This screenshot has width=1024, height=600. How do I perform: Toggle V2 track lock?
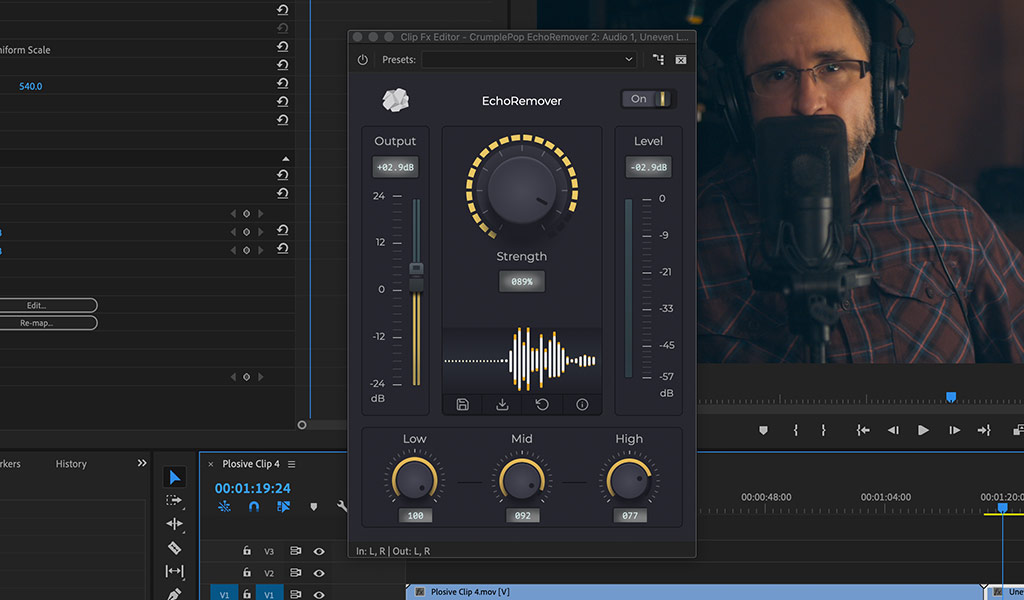pos(247,572)
